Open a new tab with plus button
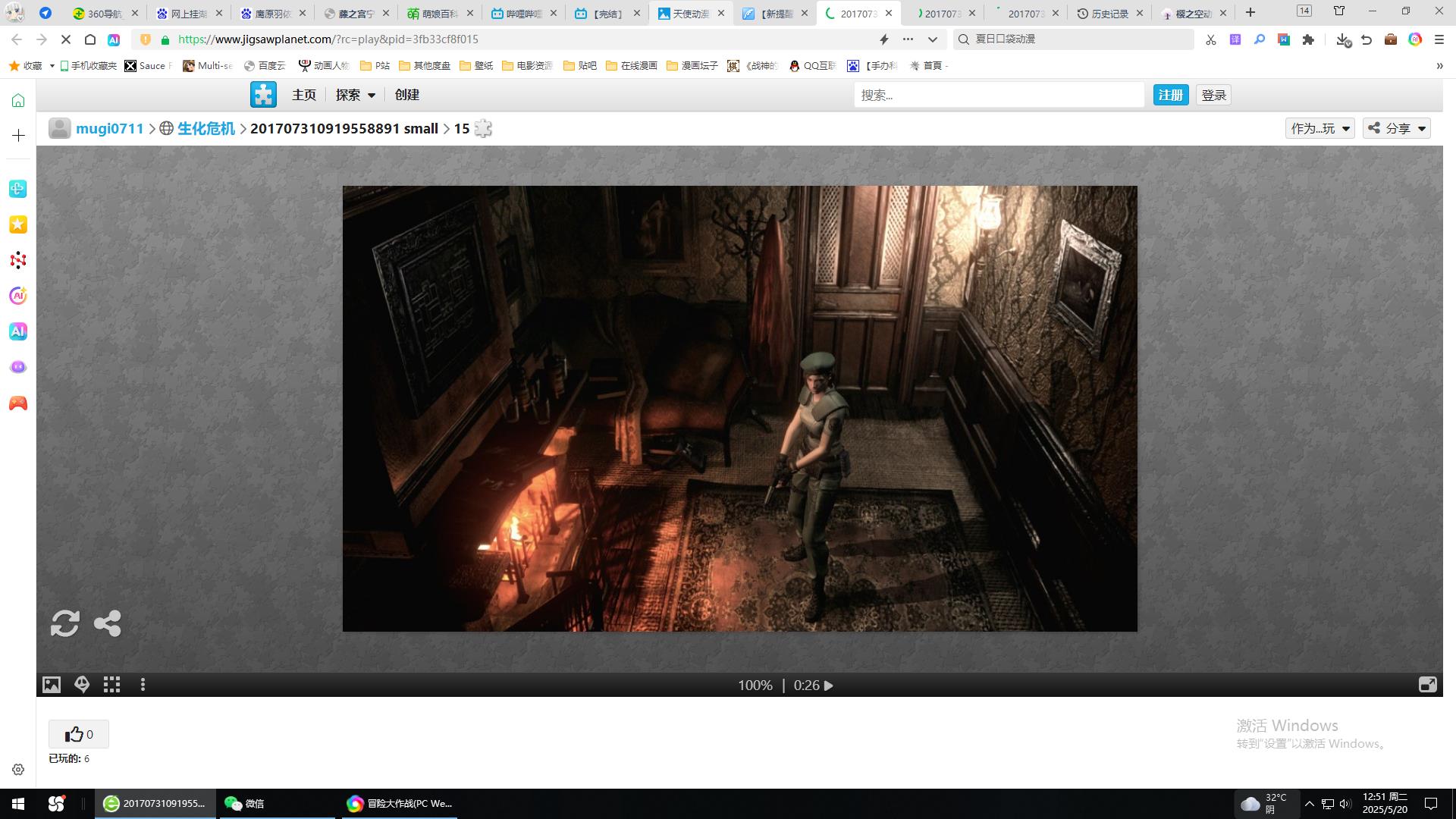This screenshot has height=819, width=1456. (1250, 12)
